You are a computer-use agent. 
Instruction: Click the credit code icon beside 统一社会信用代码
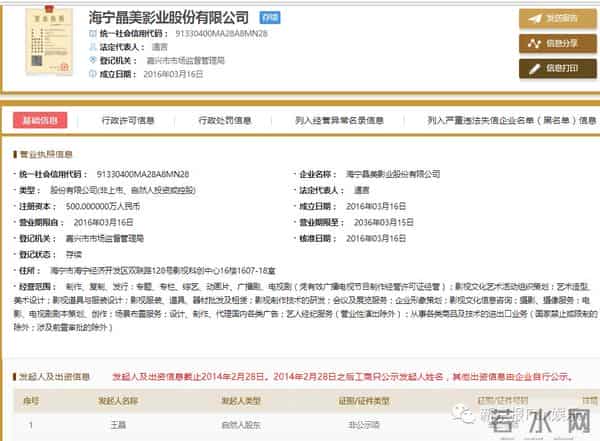tap(92, 33)
